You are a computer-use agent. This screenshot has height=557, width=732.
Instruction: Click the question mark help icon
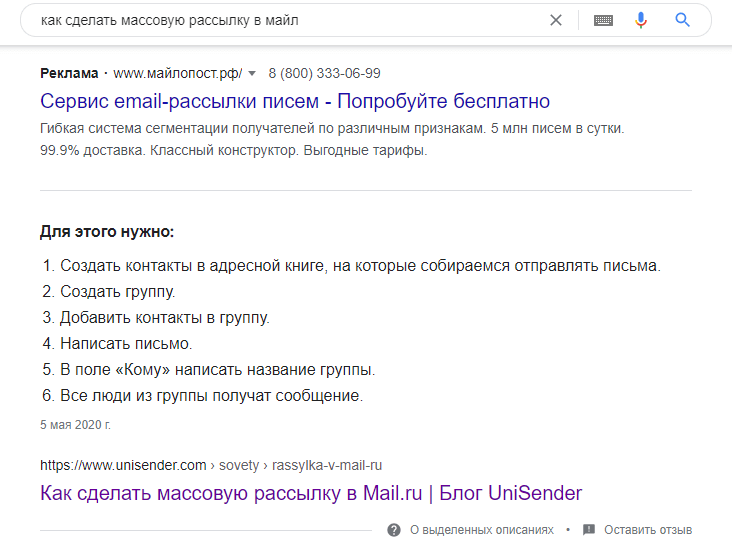pyautogui.click(x=394, y=530)
